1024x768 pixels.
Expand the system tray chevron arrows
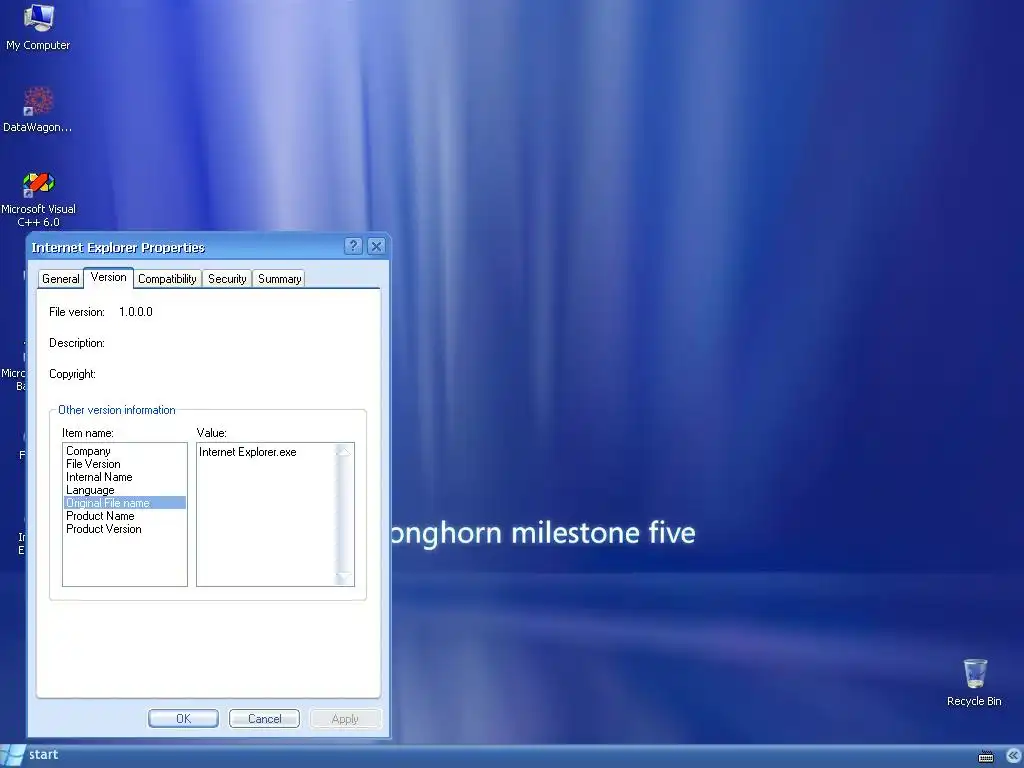coord(1013,756)
